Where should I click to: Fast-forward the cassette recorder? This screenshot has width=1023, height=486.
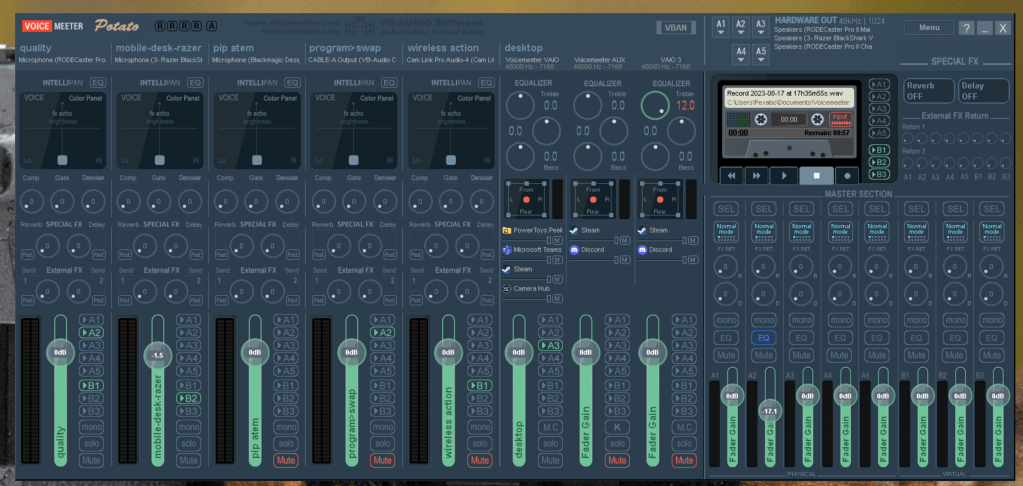tap(757, 175)
